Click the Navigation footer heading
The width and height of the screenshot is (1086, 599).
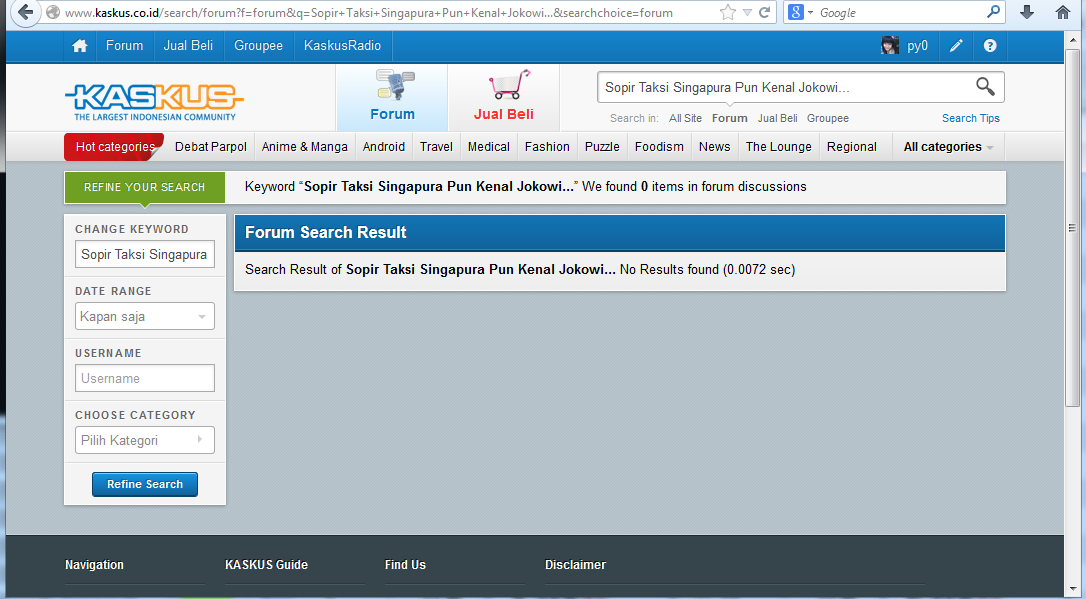(x=94, y=565)
